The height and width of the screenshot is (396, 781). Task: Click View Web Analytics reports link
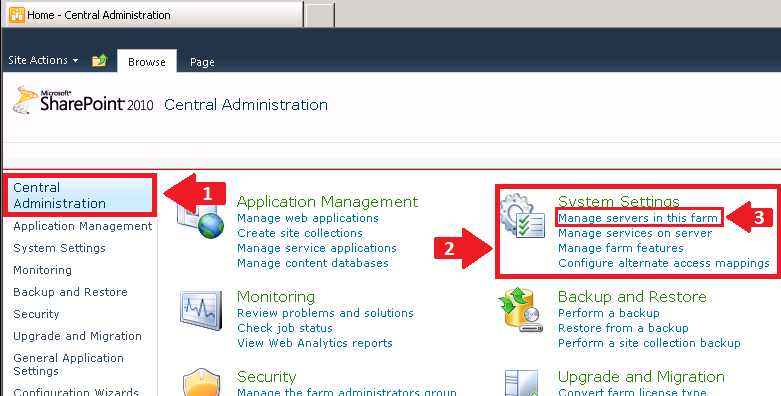point(315,343)
